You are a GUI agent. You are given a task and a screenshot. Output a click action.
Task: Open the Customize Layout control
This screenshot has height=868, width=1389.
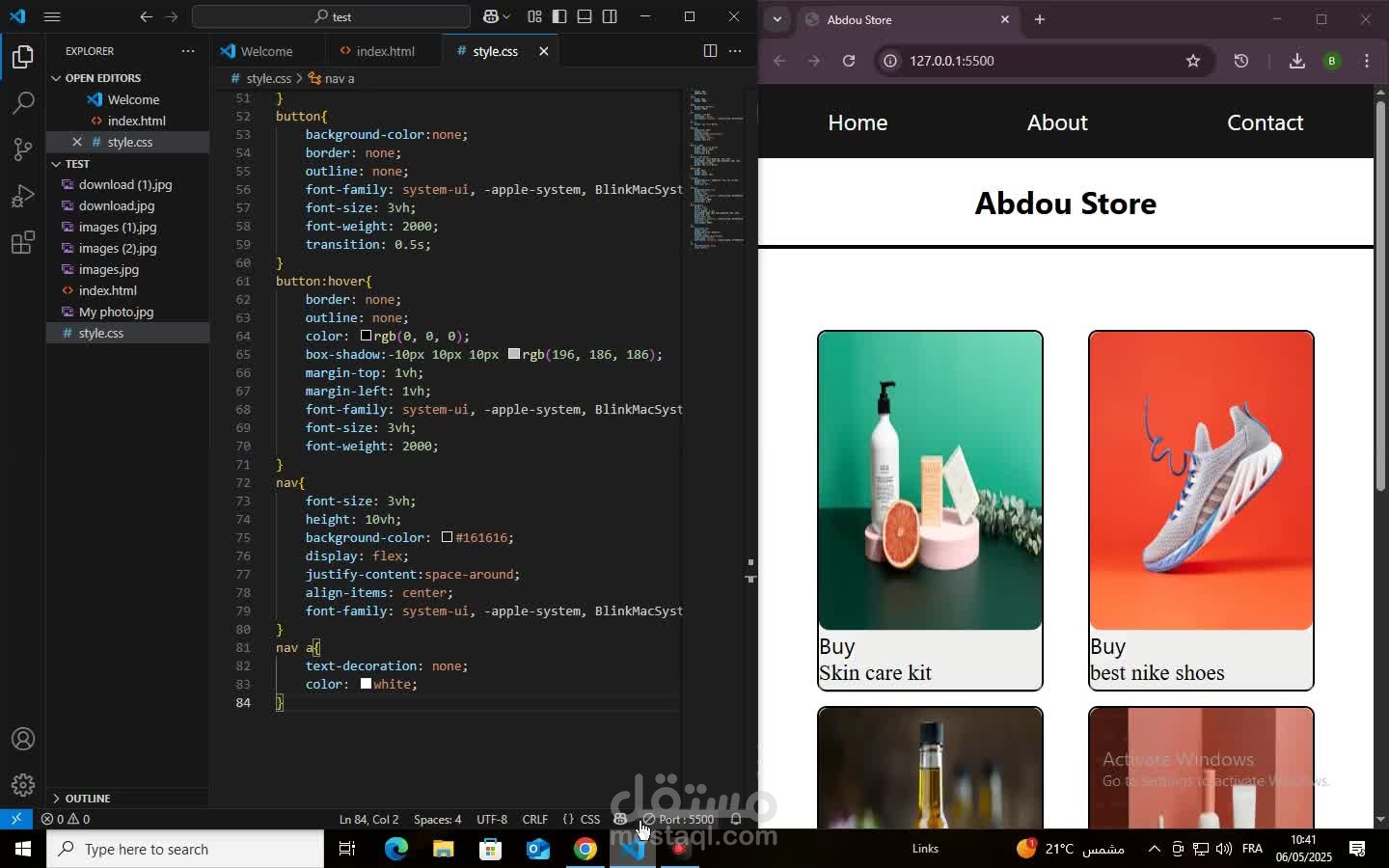(534, 16)
